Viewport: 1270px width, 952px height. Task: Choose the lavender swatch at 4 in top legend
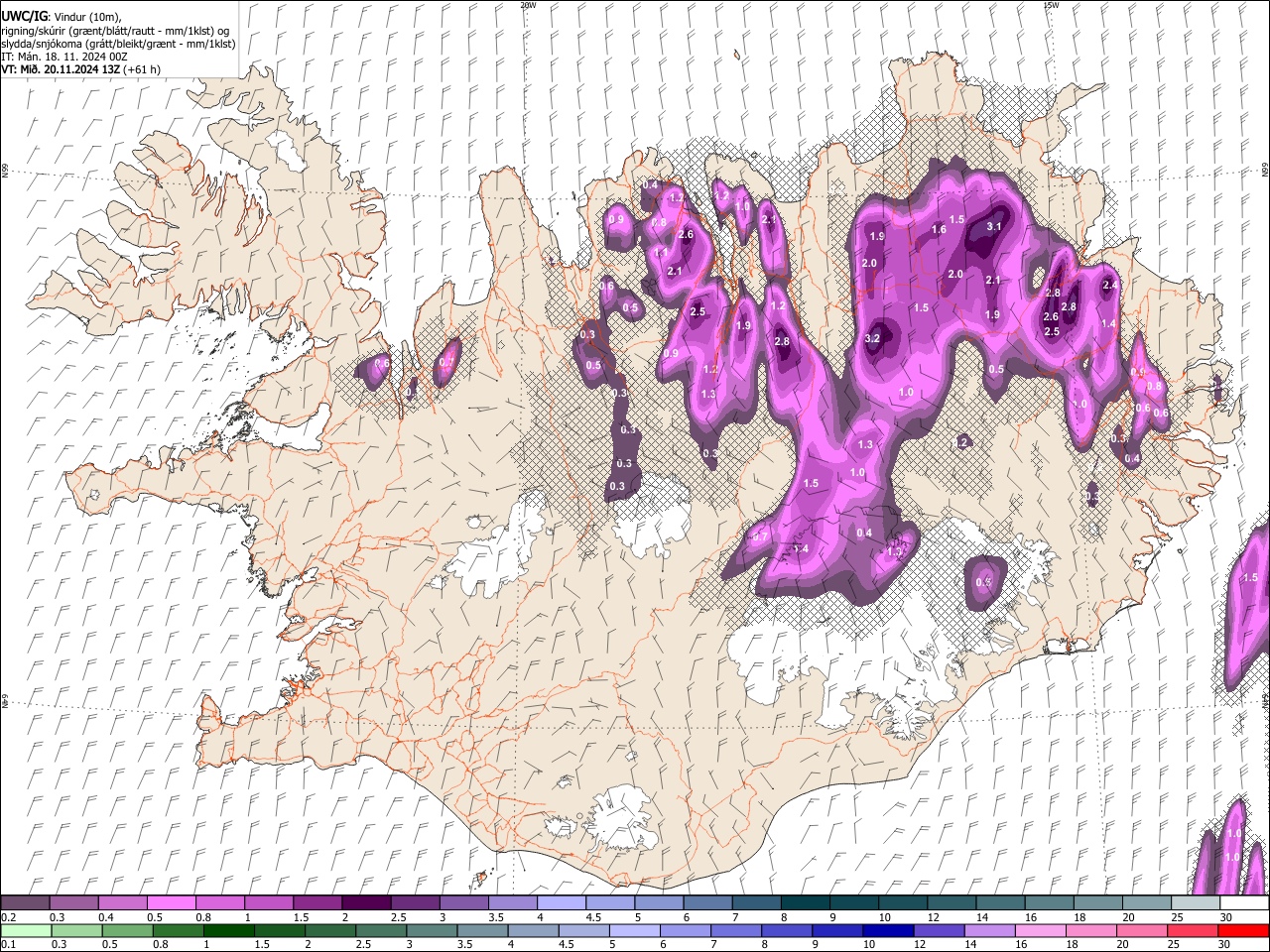pyautogui.click(x=560, y=902)
